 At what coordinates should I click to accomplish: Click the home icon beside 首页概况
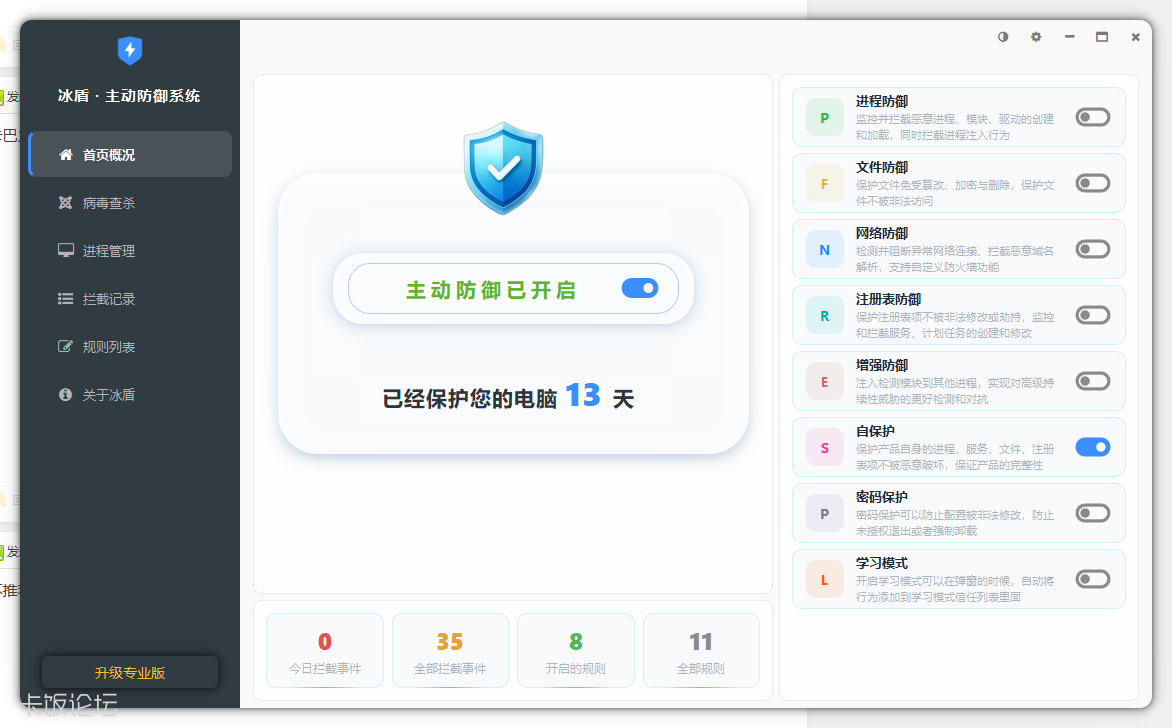[66, 155]
